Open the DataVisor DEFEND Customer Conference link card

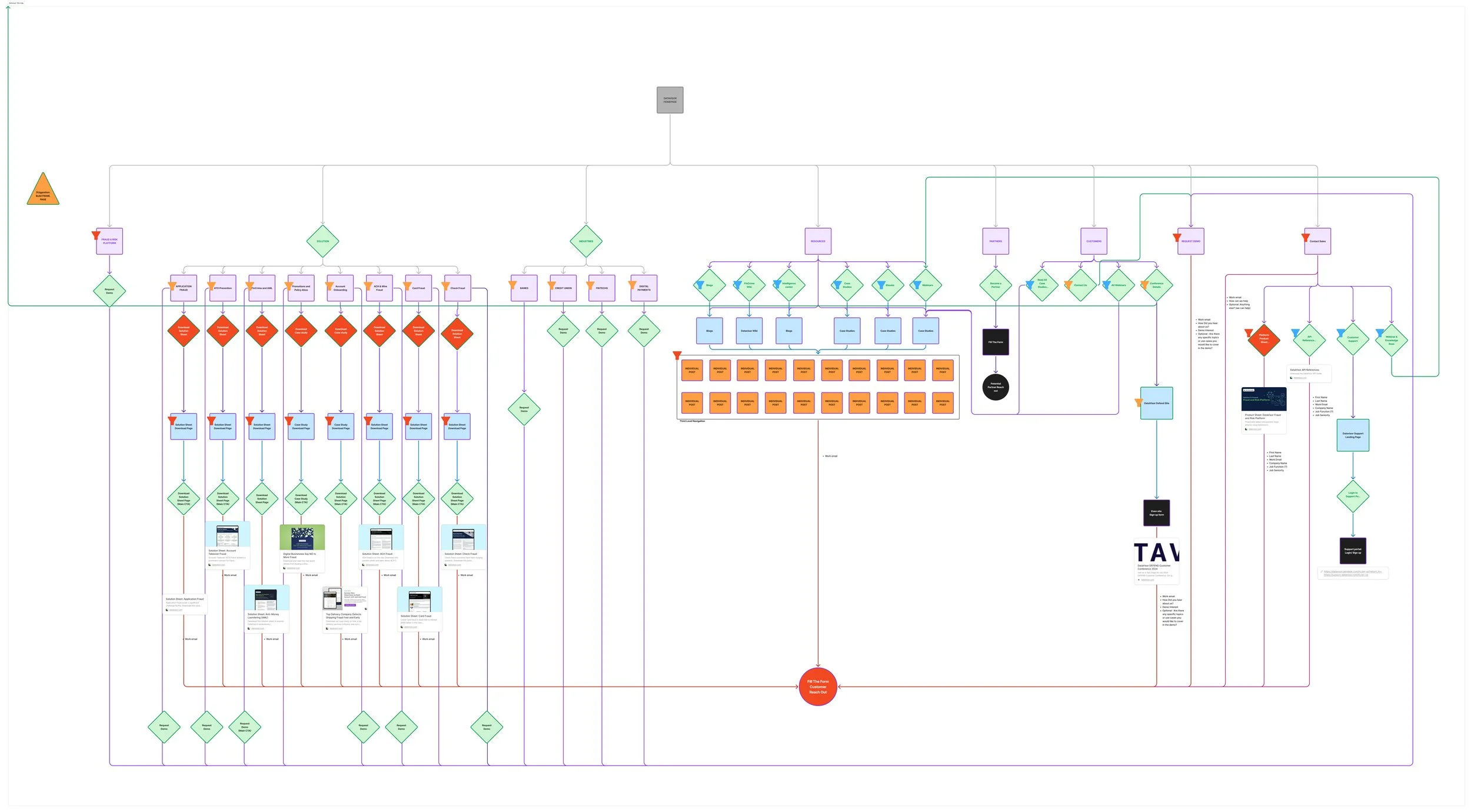[1156, 561]
